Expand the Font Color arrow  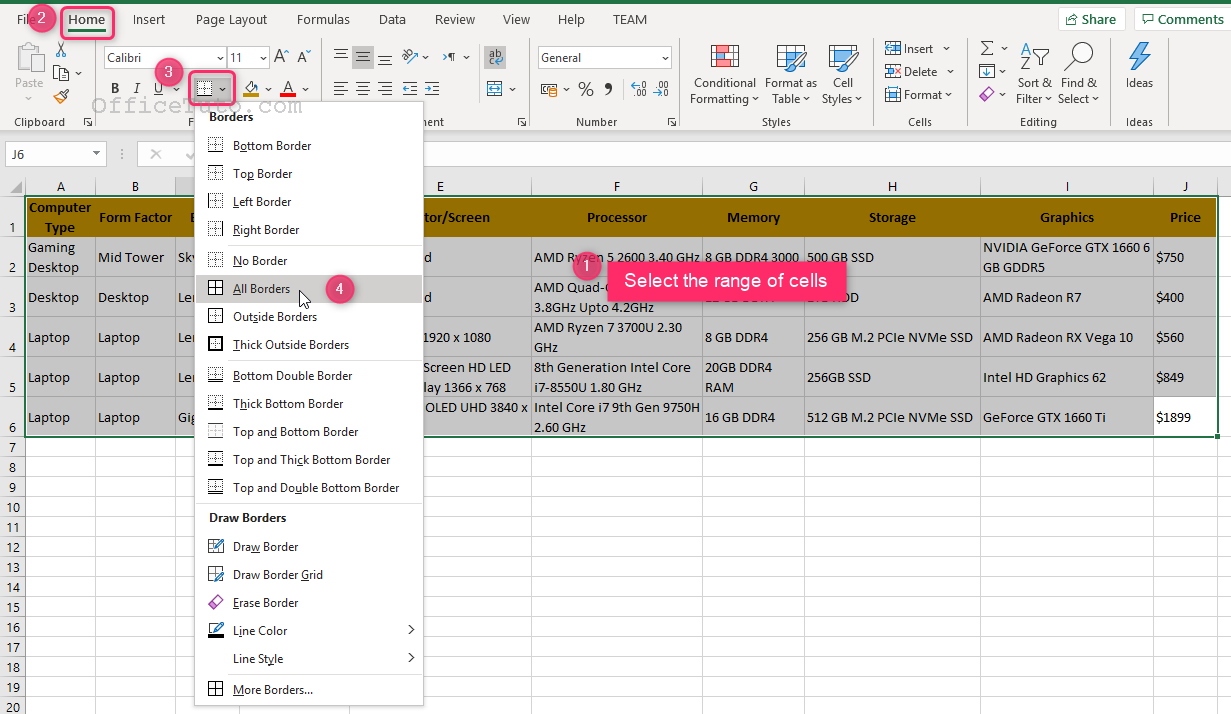click(305, 89)
